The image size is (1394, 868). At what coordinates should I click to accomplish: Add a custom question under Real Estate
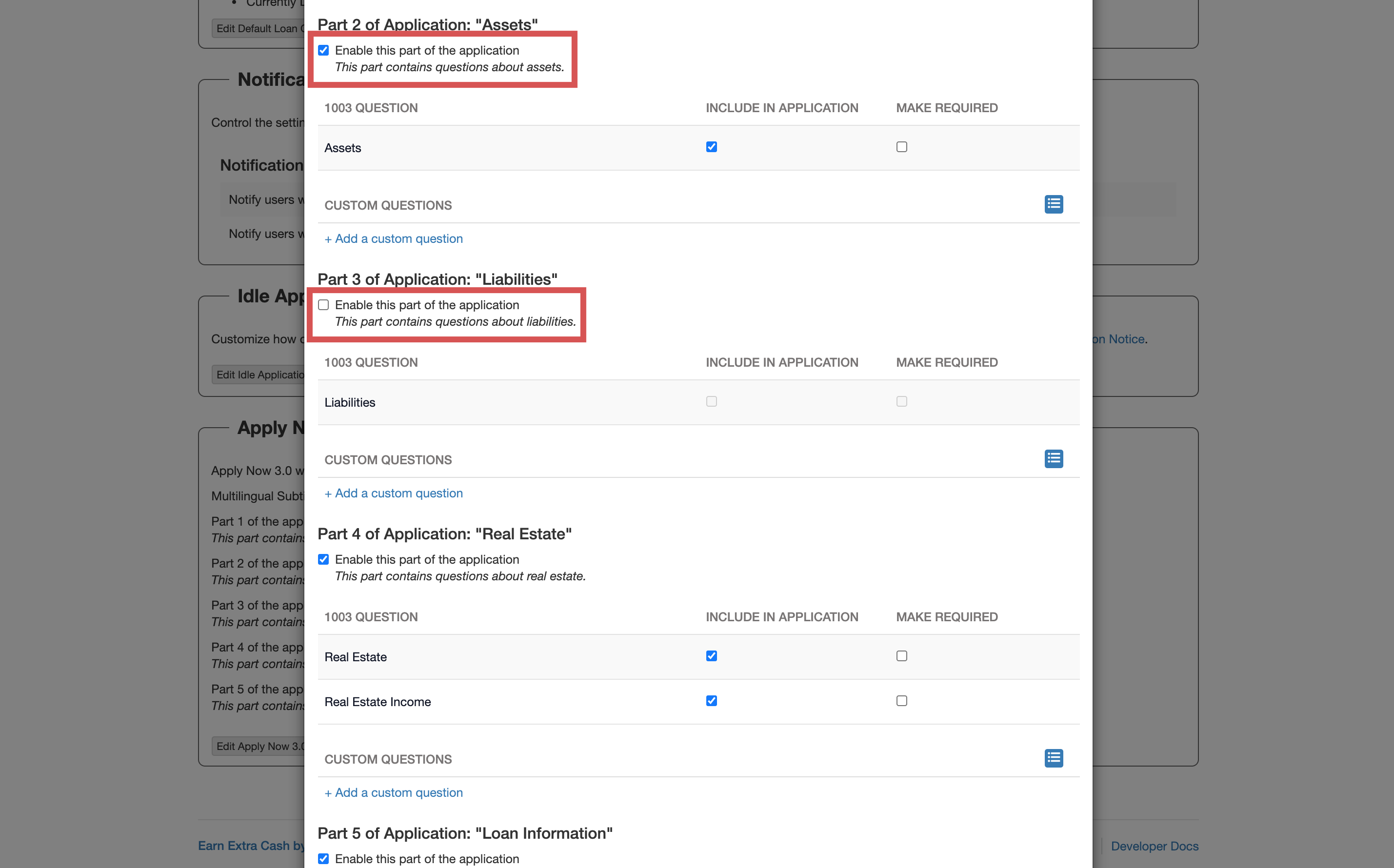[x=394, y=793]
